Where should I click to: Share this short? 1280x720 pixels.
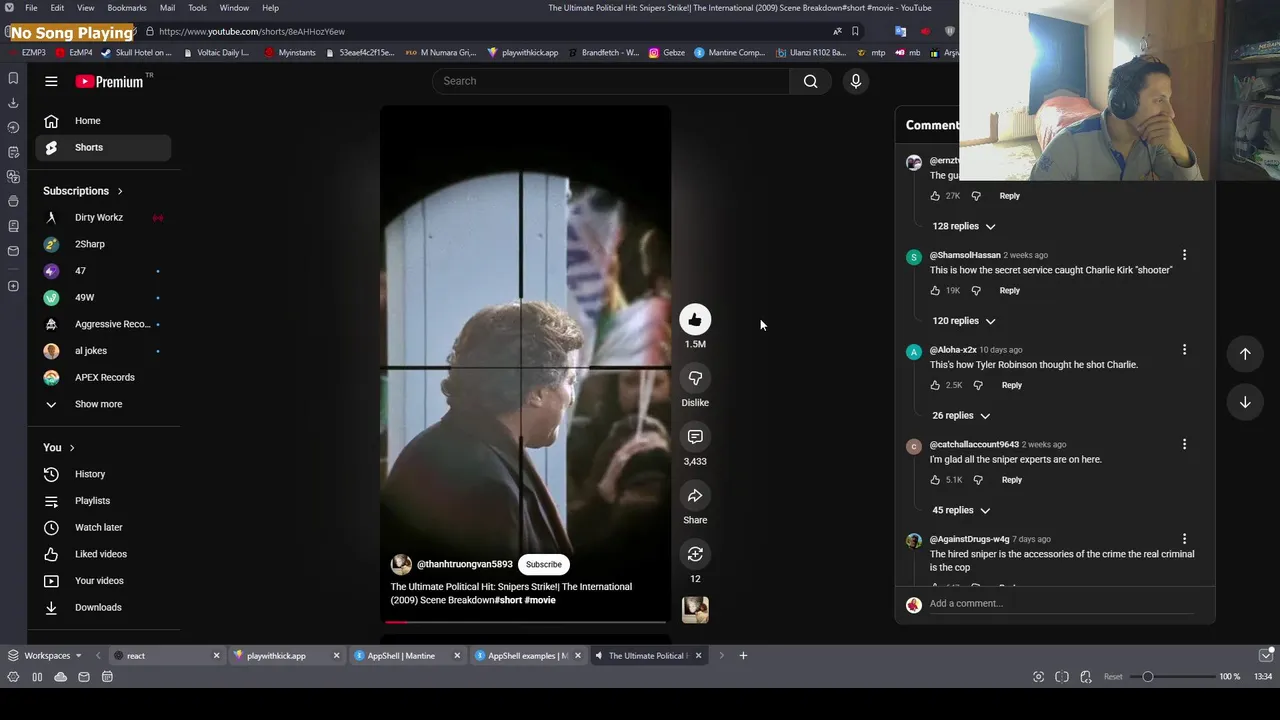(x=695, y=496)
